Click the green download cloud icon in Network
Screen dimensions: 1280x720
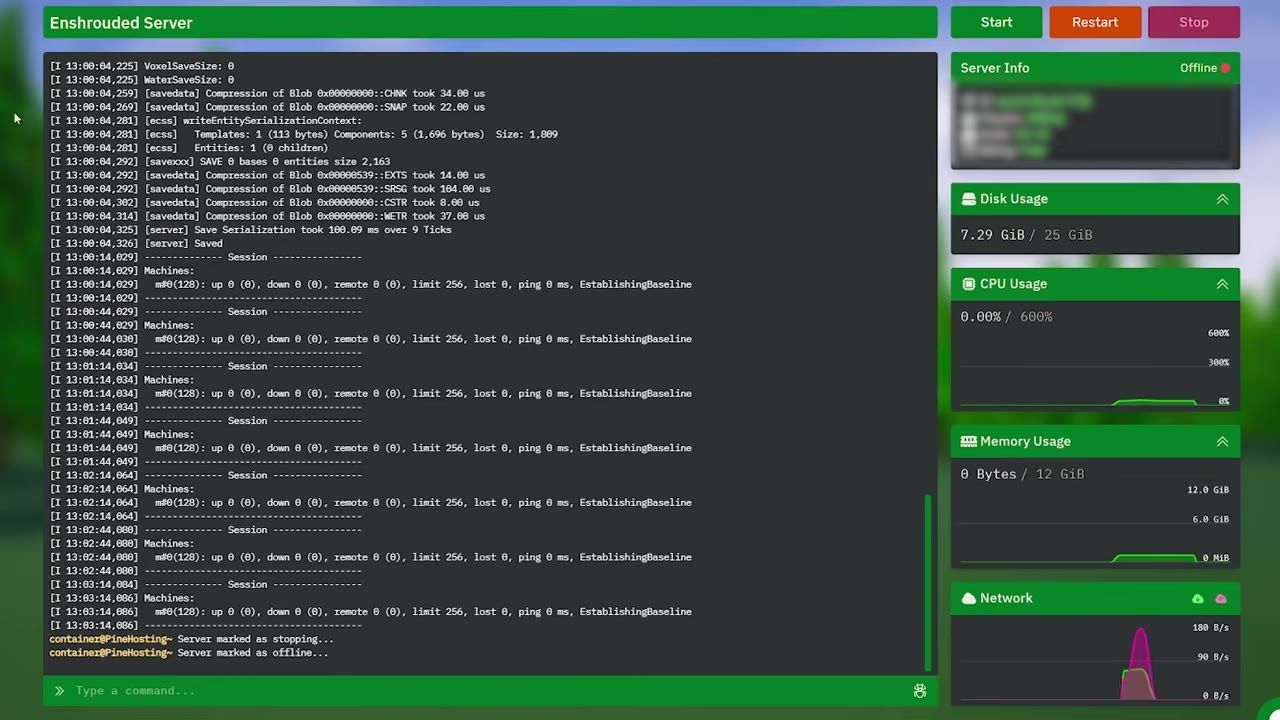coord(1198,599)
